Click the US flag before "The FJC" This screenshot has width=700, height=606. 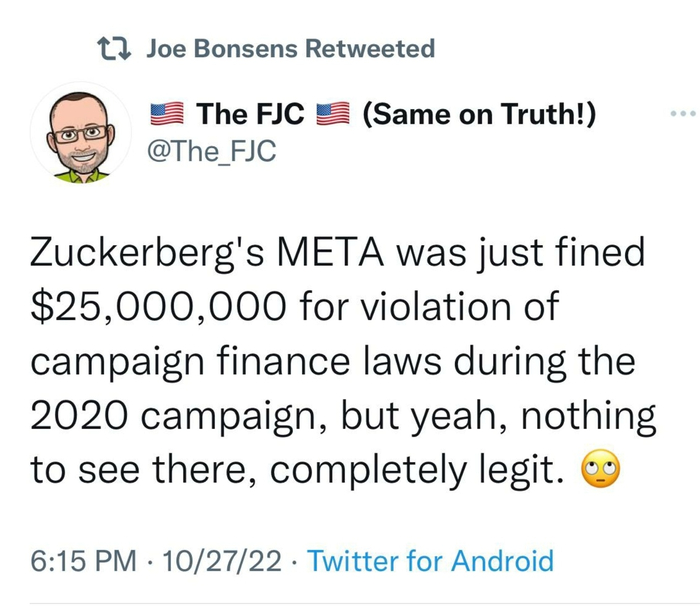(166, 116)
